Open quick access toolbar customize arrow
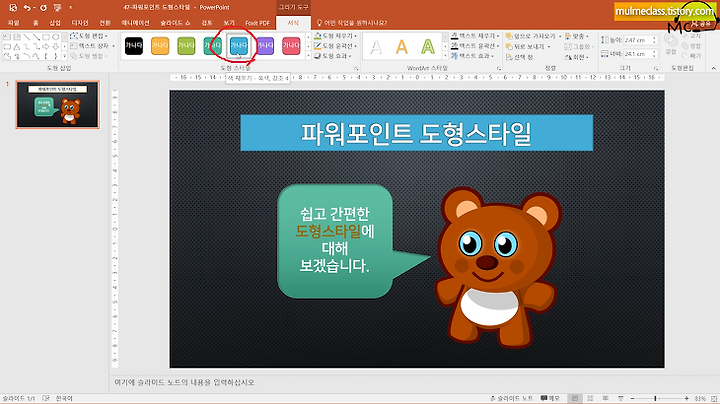The image size is (720, 404). [70, 8]
